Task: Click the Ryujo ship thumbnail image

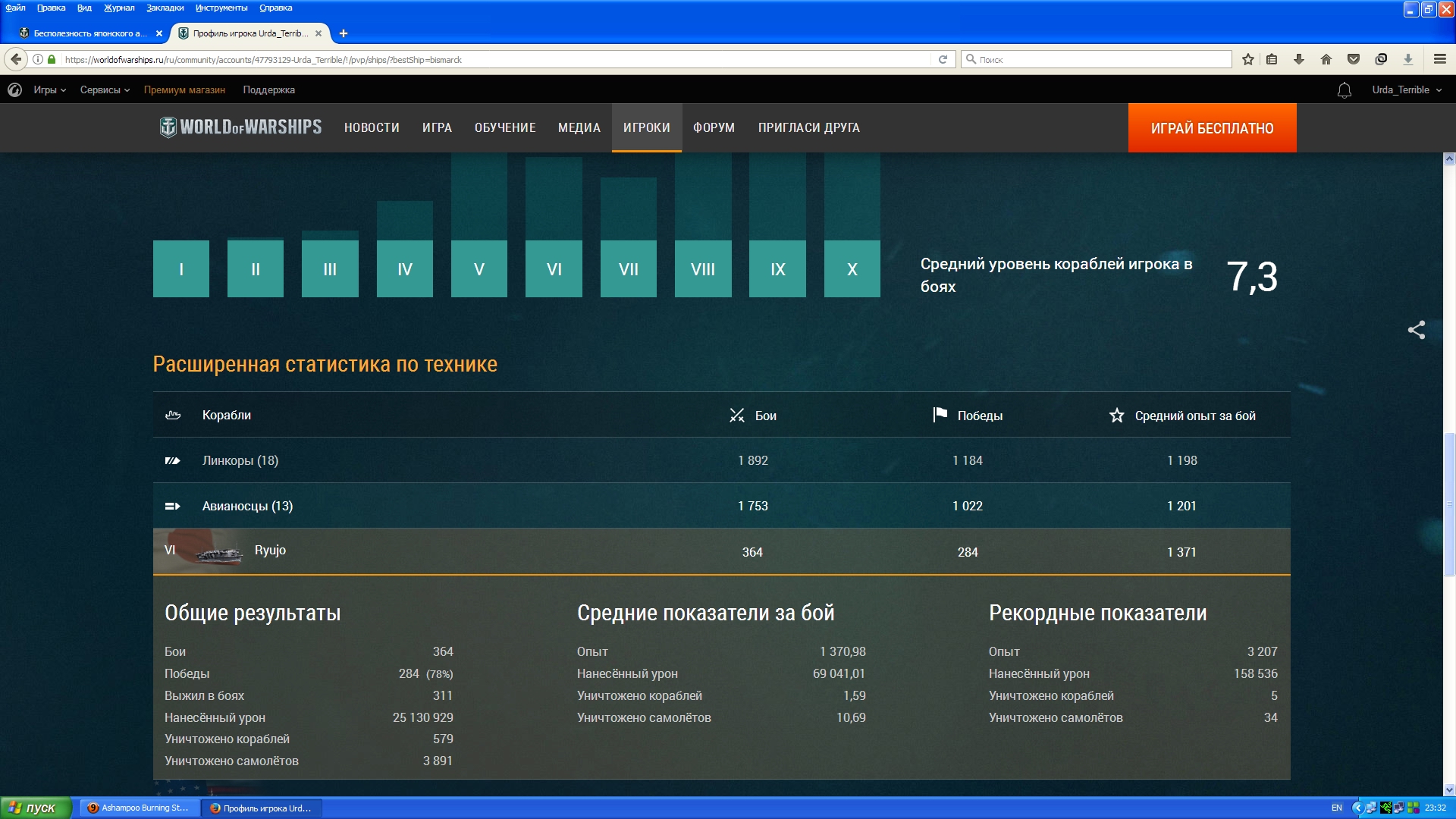Action: (x=218, y=554)
